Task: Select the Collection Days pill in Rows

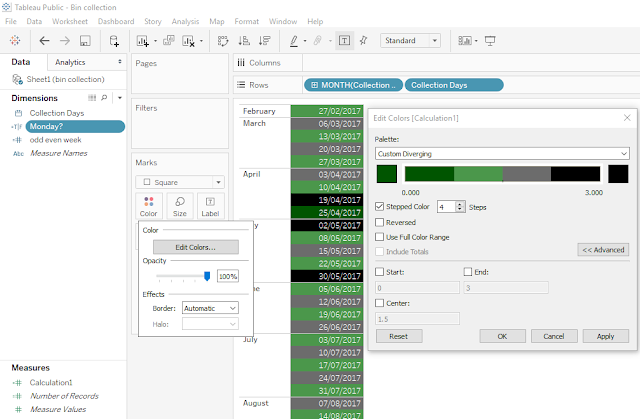Action: pos(454,85)
